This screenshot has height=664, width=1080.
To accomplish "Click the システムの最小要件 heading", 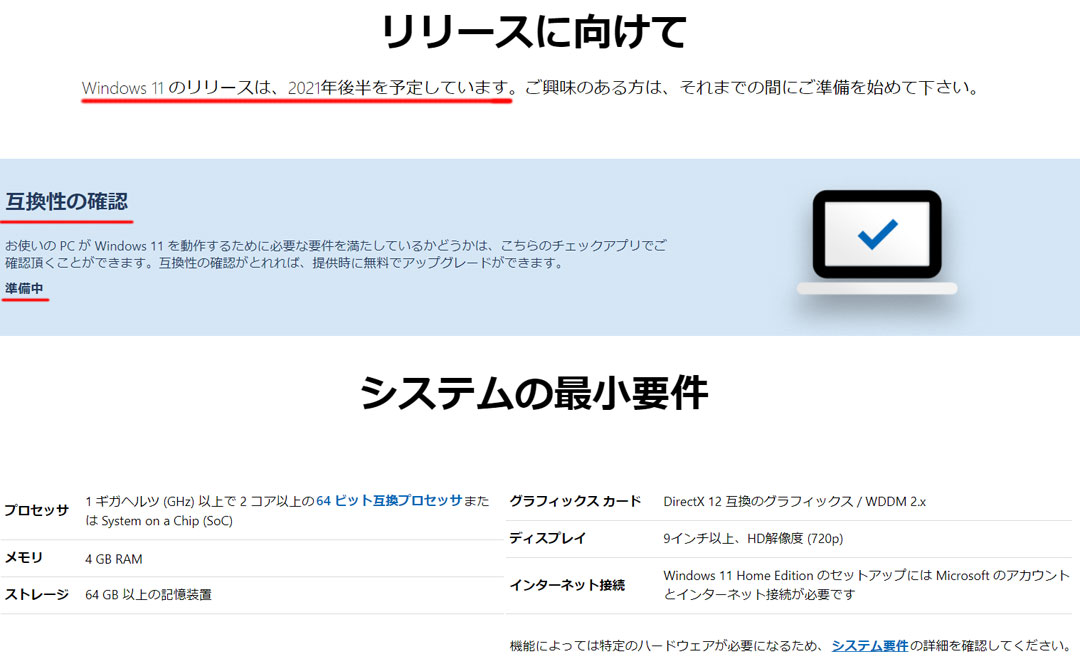I will coord(534,393).
